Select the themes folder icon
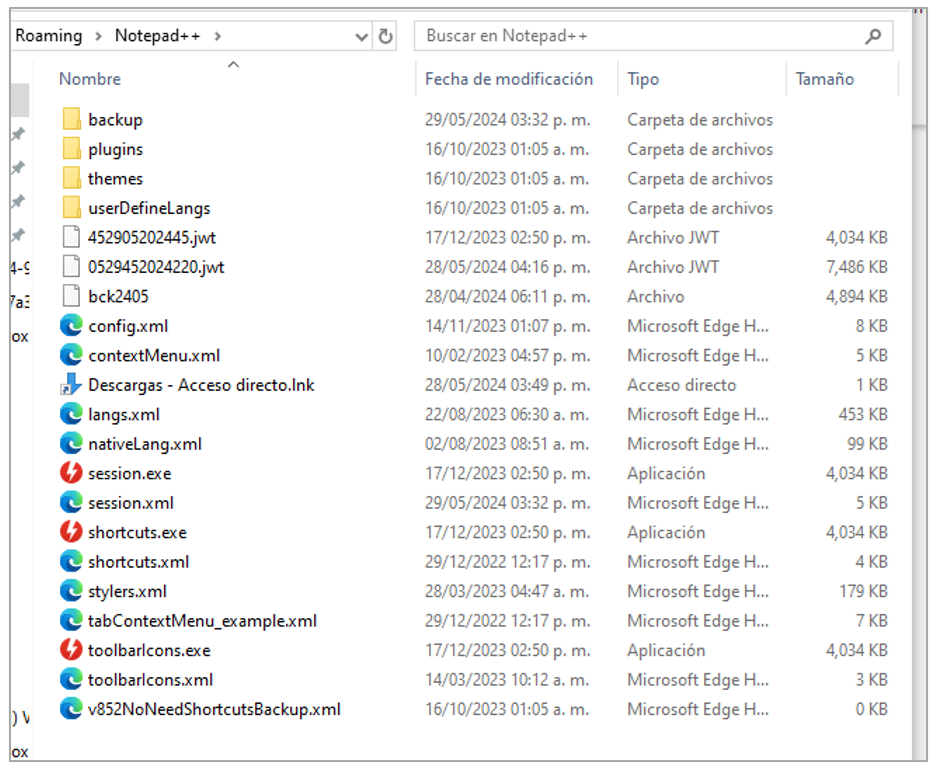 (x=71, y=178)
